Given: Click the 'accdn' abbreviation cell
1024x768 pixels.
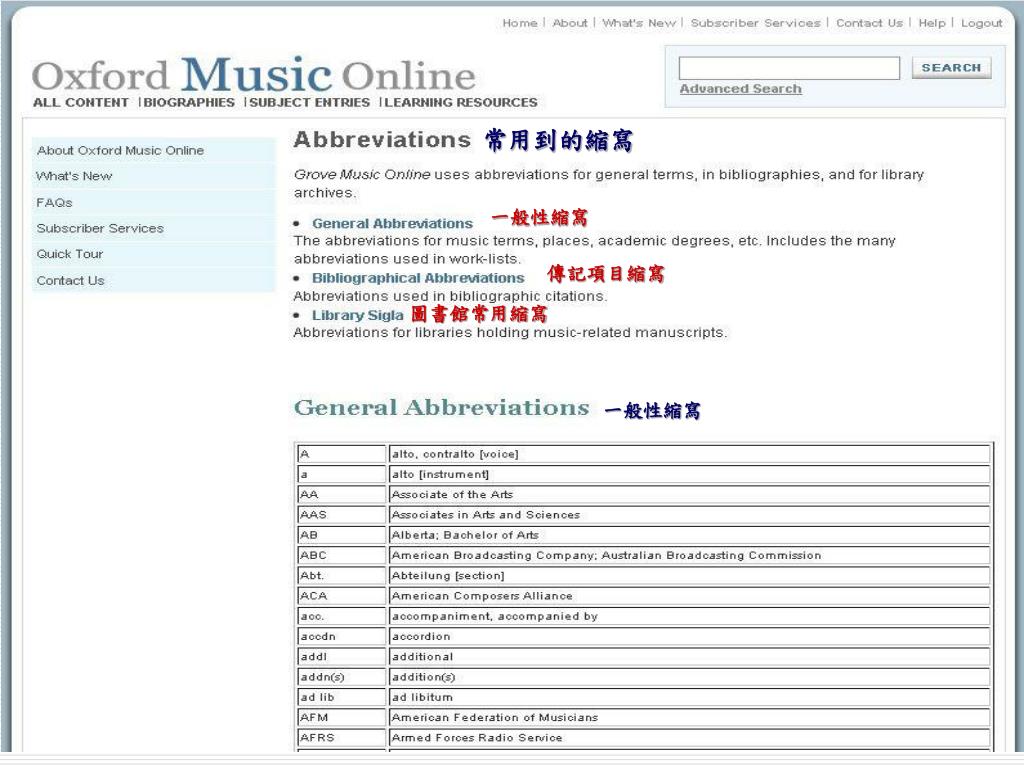Looking at the screenshot, I should (x=342, y=636).
